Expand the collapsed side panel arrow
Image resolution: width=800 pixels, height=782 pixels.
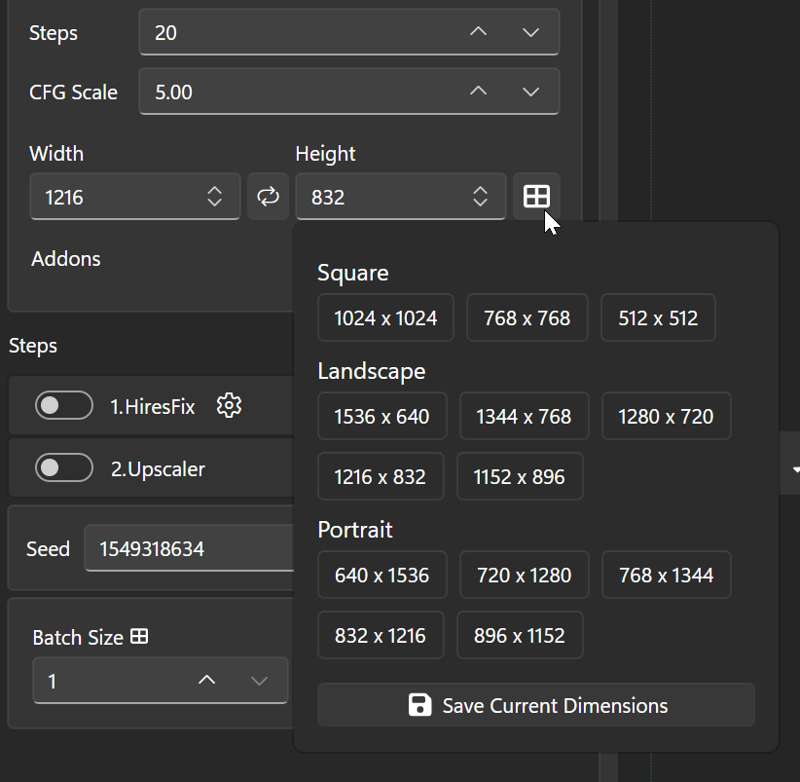795,468
